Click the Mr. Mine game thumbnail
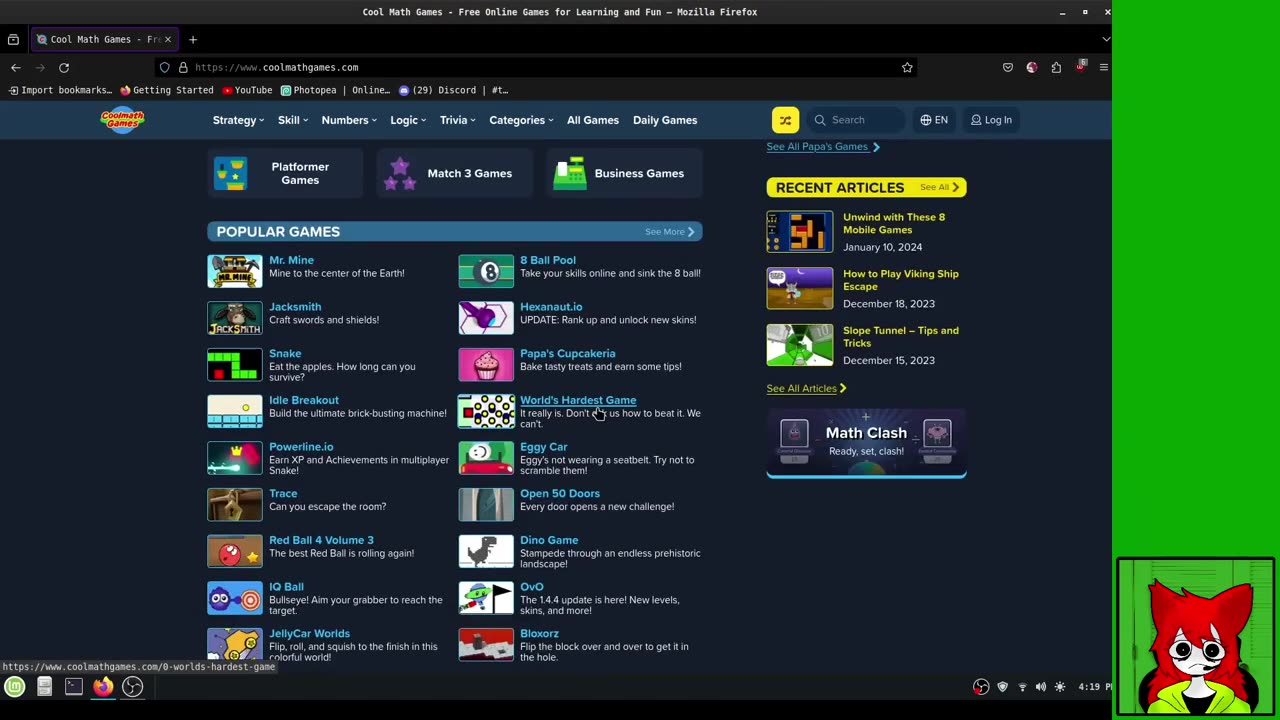The width and height of the screenshot is (1280, 720). pos(235,271)
